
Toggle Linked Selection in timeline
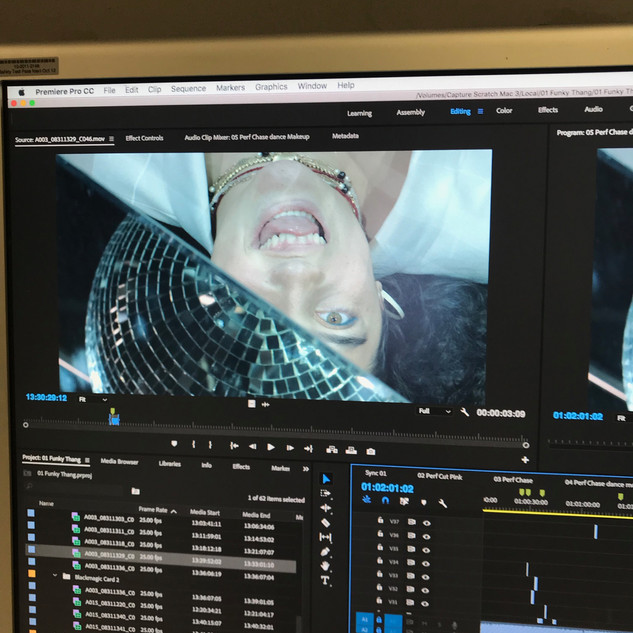coord(404,501)
